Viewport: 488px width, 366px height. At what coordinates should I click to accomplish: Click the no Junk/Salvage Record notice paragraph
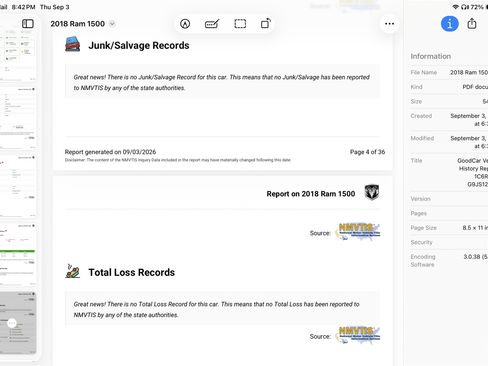click(222, 82)
